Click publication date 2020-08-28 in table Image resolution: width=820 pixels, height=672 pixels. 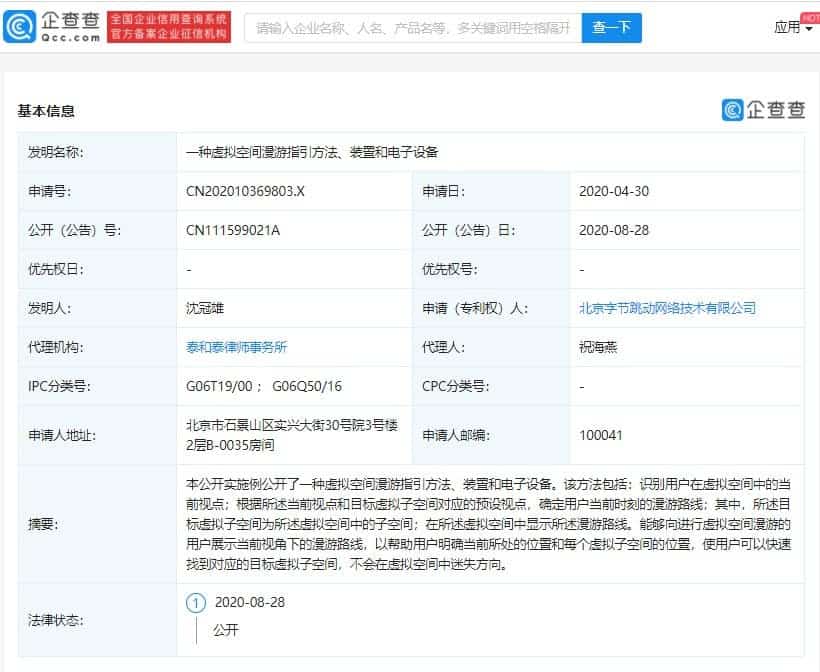pos(614,230)
